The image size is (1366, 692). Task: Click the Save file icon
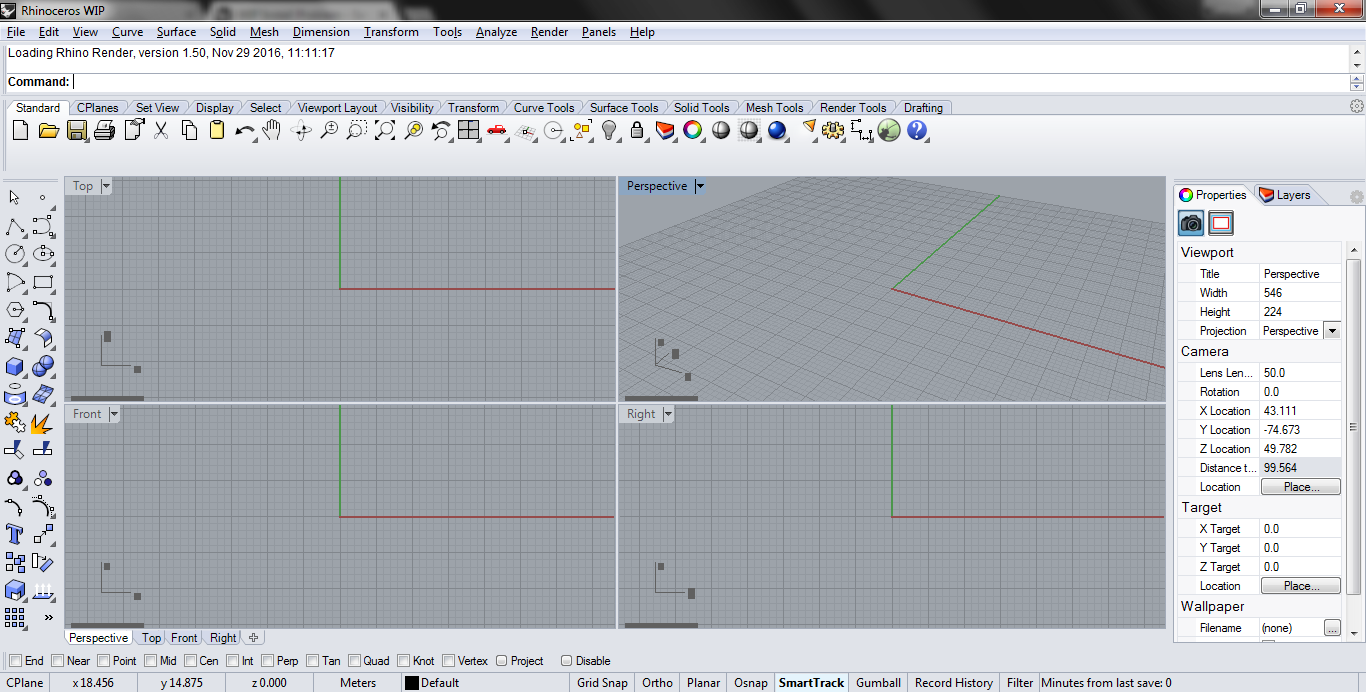coord(76,130)
